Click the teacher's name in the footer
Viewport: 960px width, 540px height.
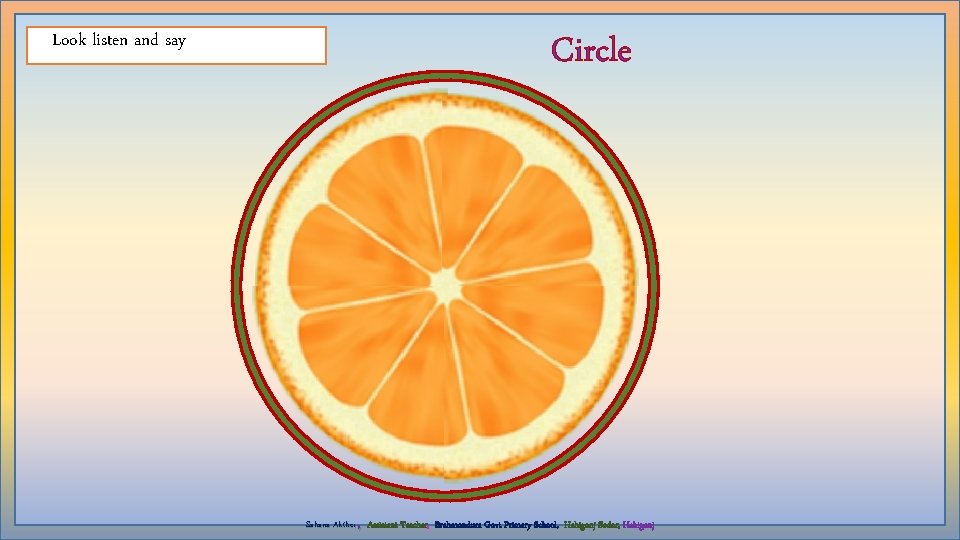(x=332, y=525)
